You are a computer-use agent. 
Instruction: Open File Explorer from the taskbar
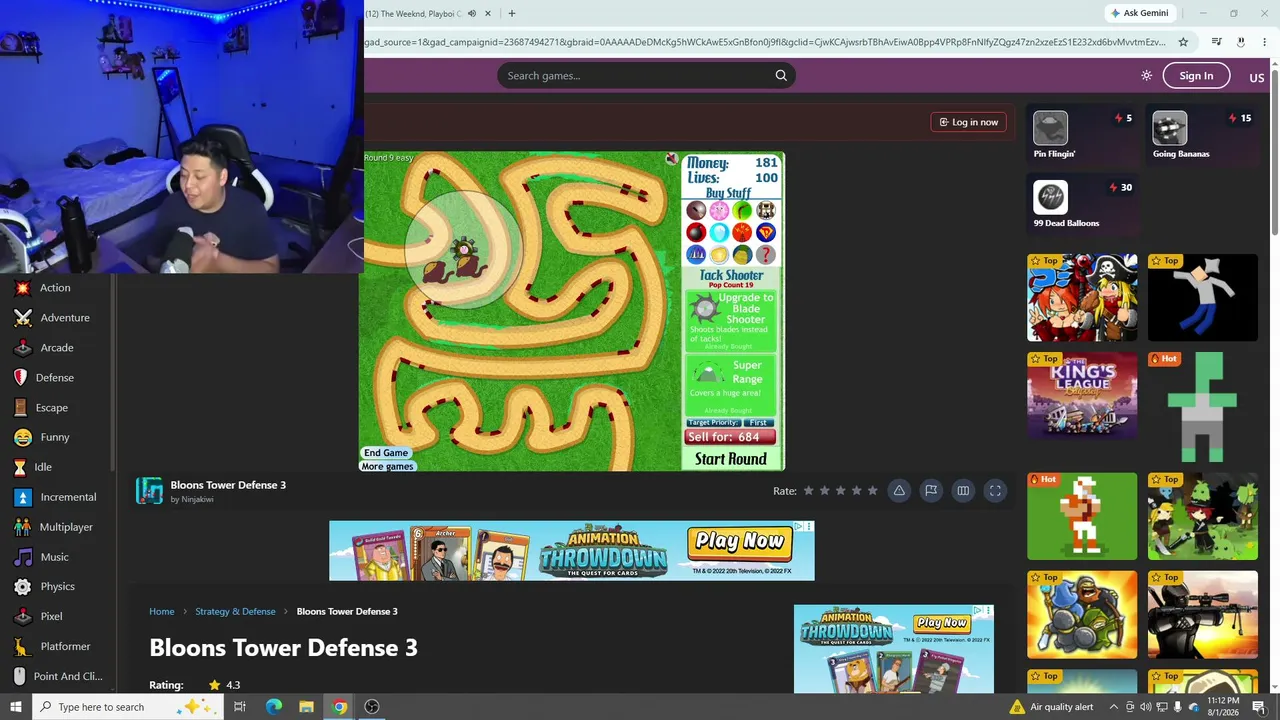(307, 707)
